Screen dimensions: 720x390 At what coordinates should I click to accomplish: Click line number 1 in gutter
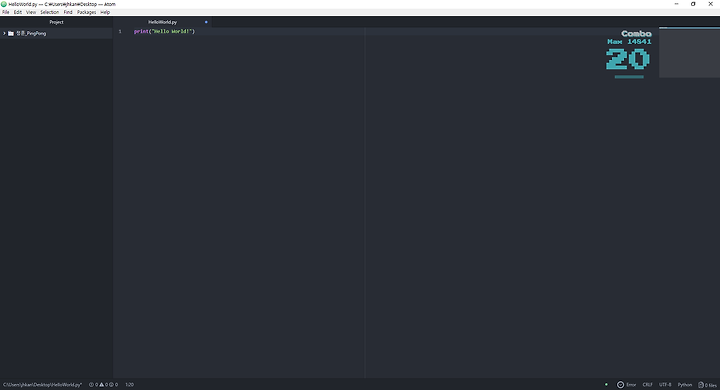(x=120, y=31)
